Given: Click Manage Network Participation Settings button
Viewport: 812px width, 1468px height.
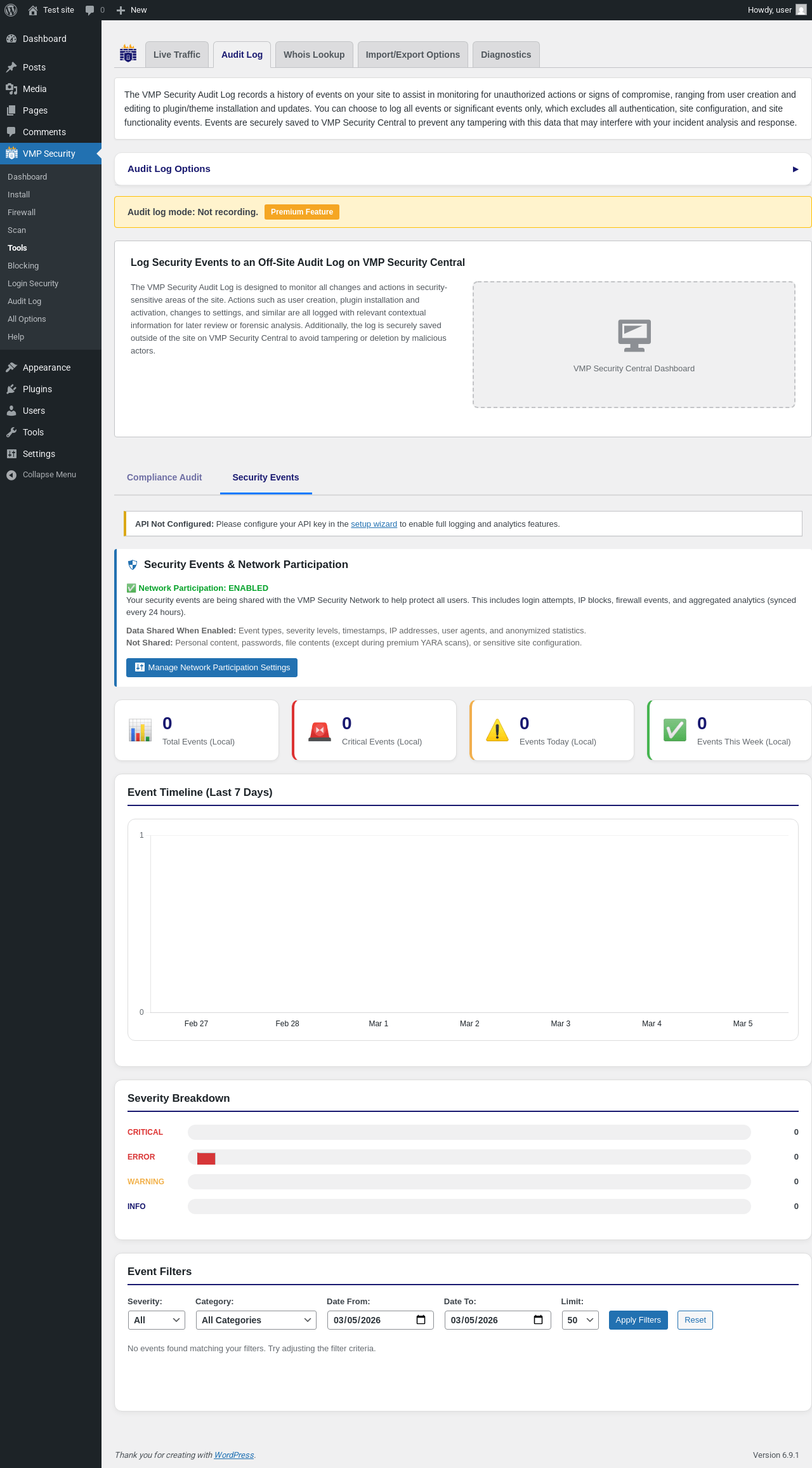Looking at the screenshot, I should click(x=212, y=668).
